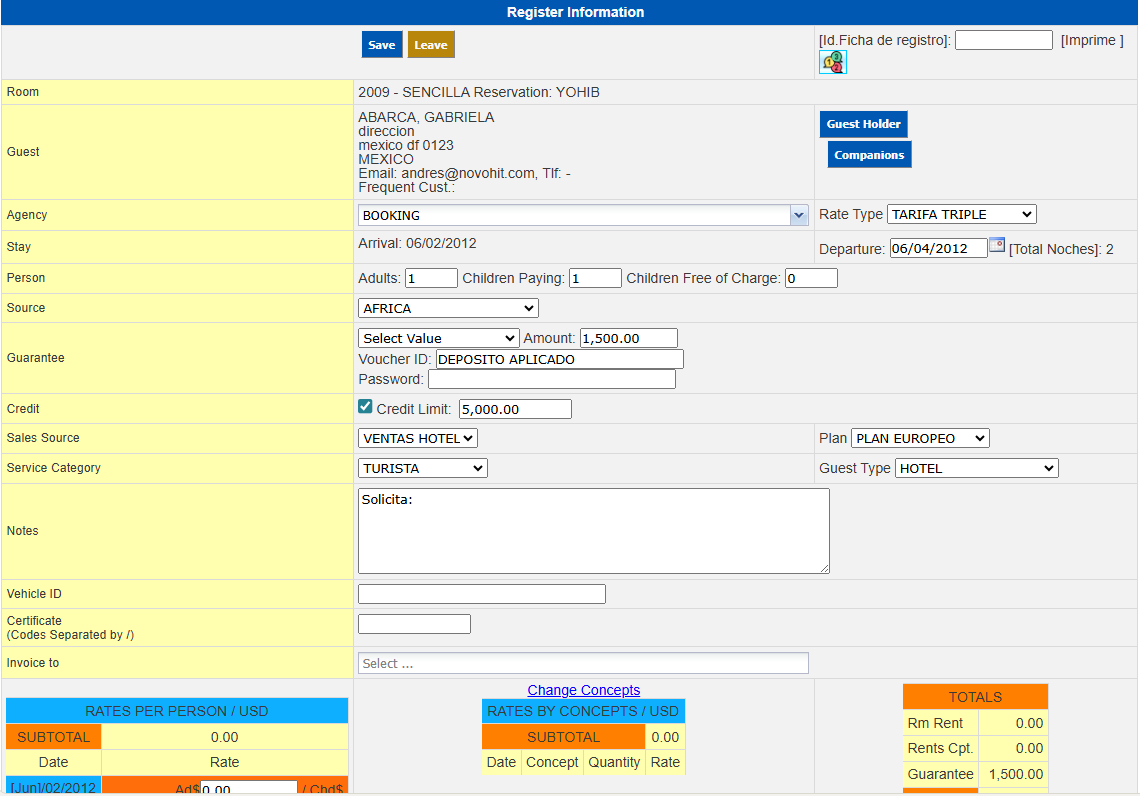The image size is (1140, 796).
Task: Open the Plan dropdown showing PLAN EUROPEO
Action: (920, 438)
